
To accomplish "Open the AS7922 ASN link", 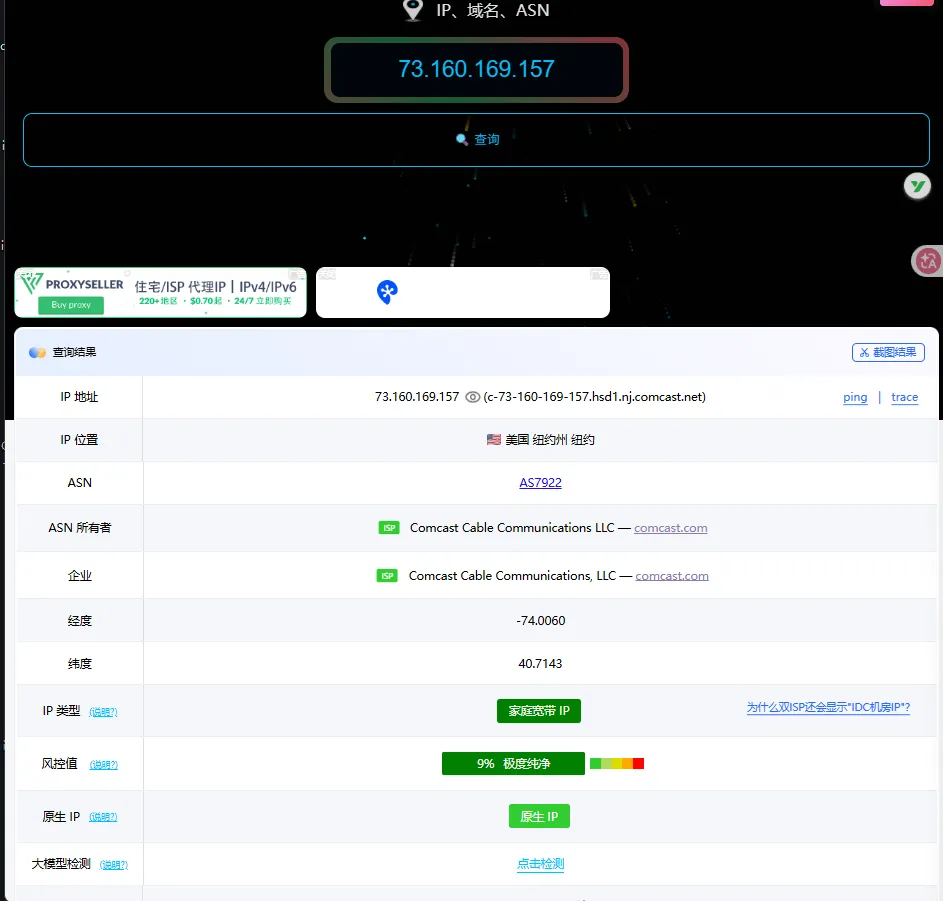I will [x=540, y=482].
